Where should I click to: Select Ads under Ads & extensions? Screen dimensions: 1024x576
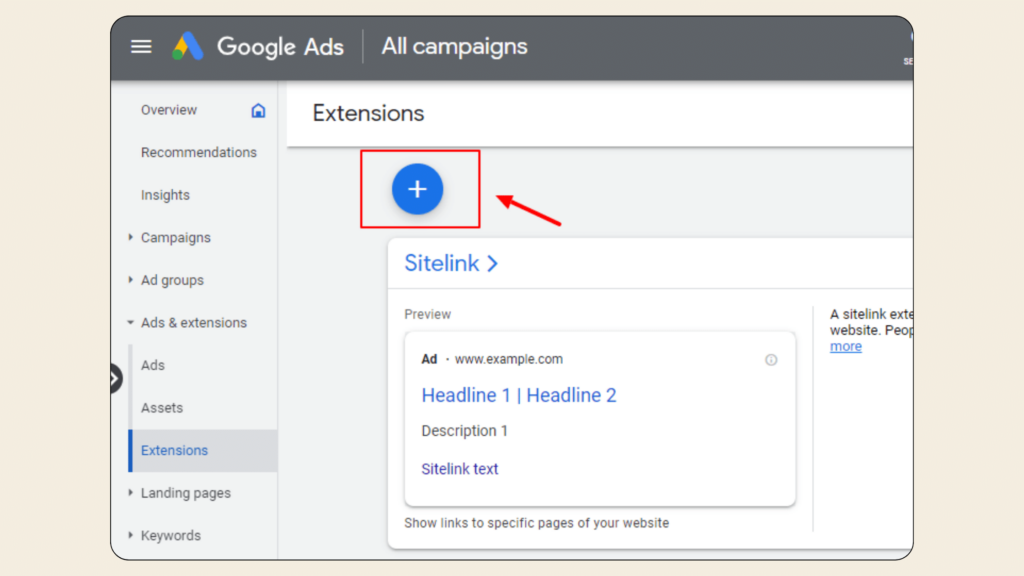(153, 365)
